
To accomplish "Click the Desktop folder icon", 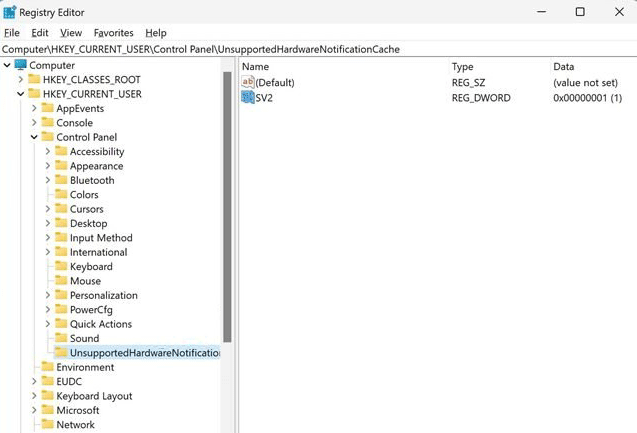I will pos(61,223).
